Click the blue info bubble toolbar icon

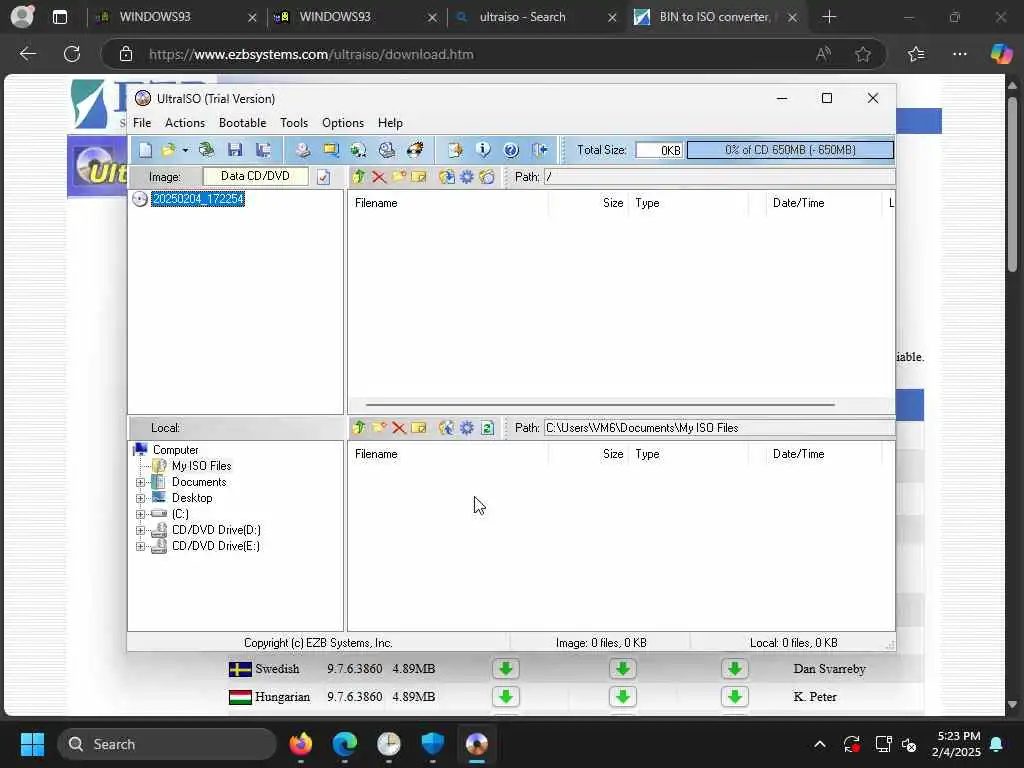[483, 150]
